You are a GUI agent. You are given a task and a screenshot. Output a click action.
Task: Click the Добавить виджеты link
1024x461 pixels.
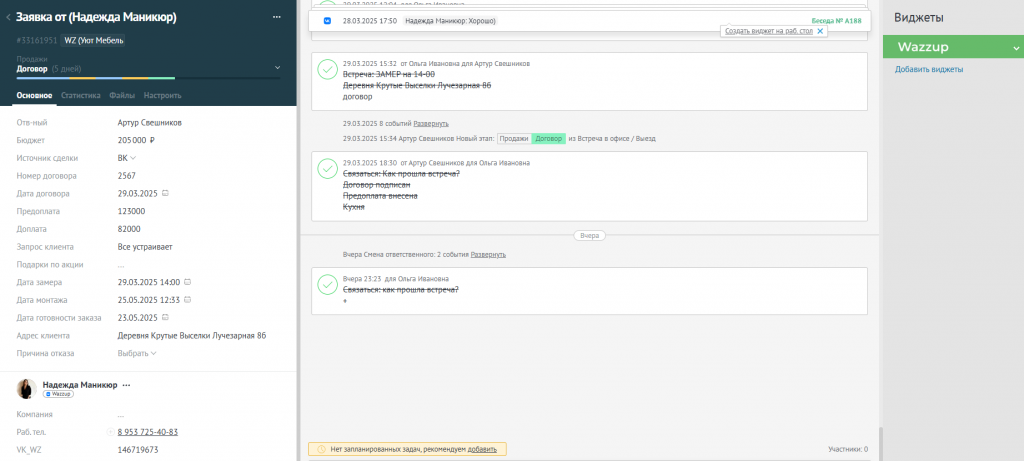929,69
